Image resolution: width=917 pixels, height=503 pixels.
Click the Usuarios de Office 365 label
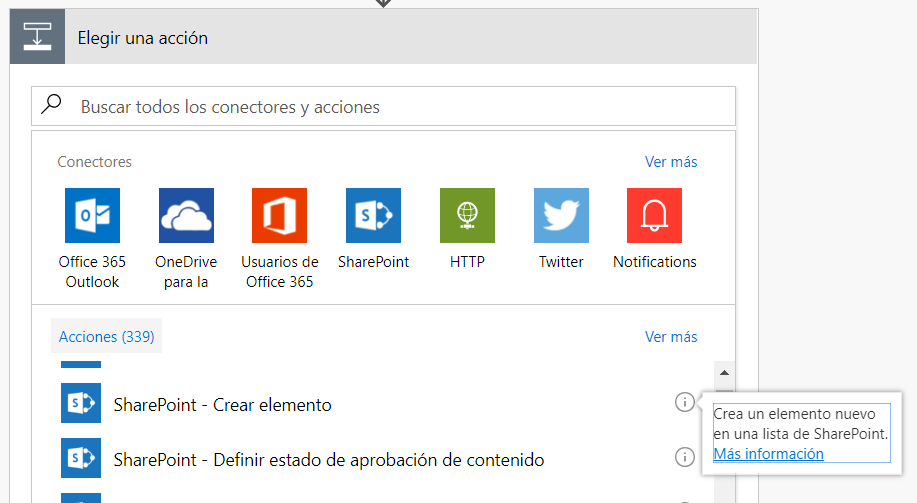click(x=280, y=272)
